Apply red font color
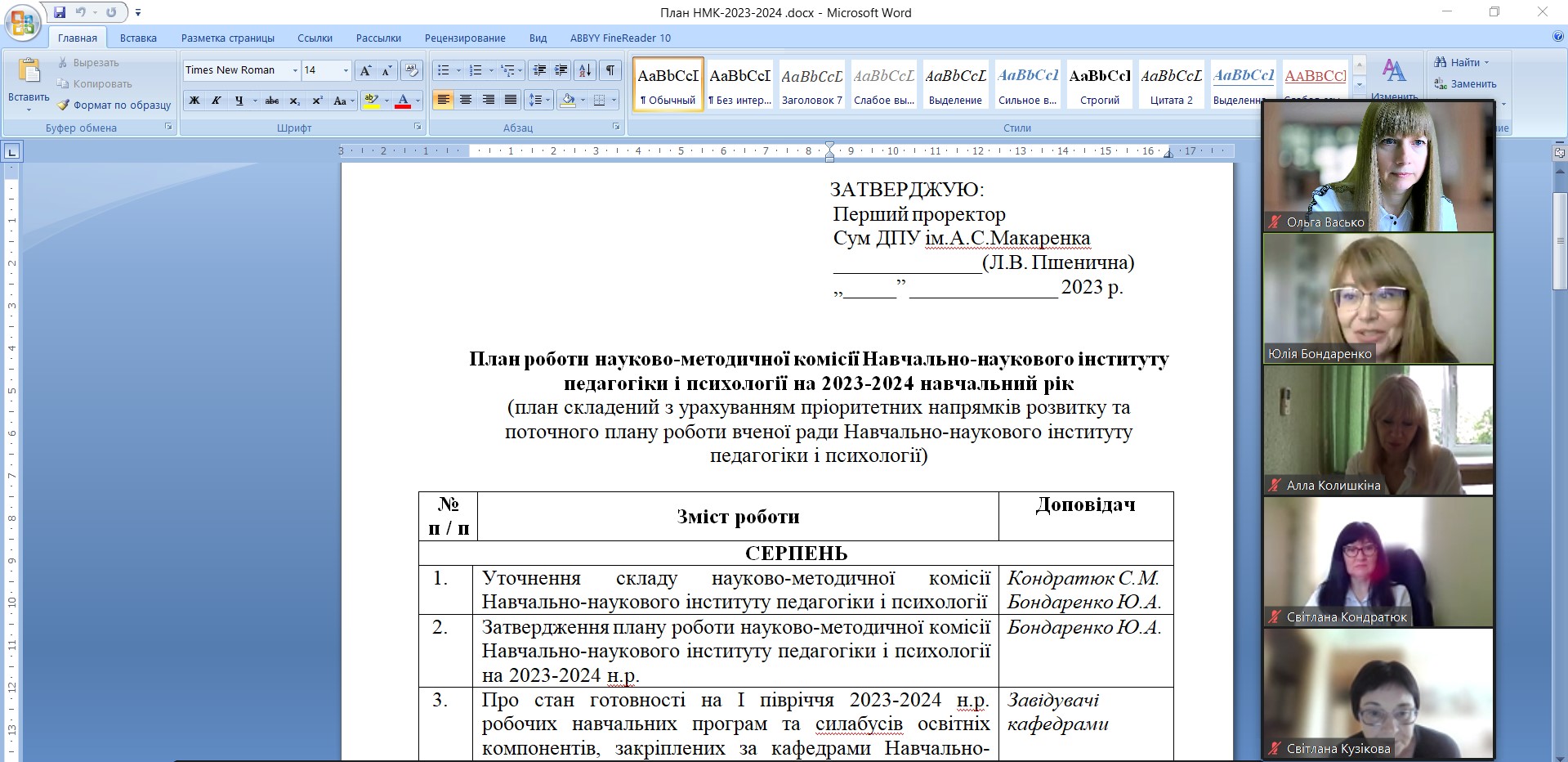 click(x=402, y=101)
